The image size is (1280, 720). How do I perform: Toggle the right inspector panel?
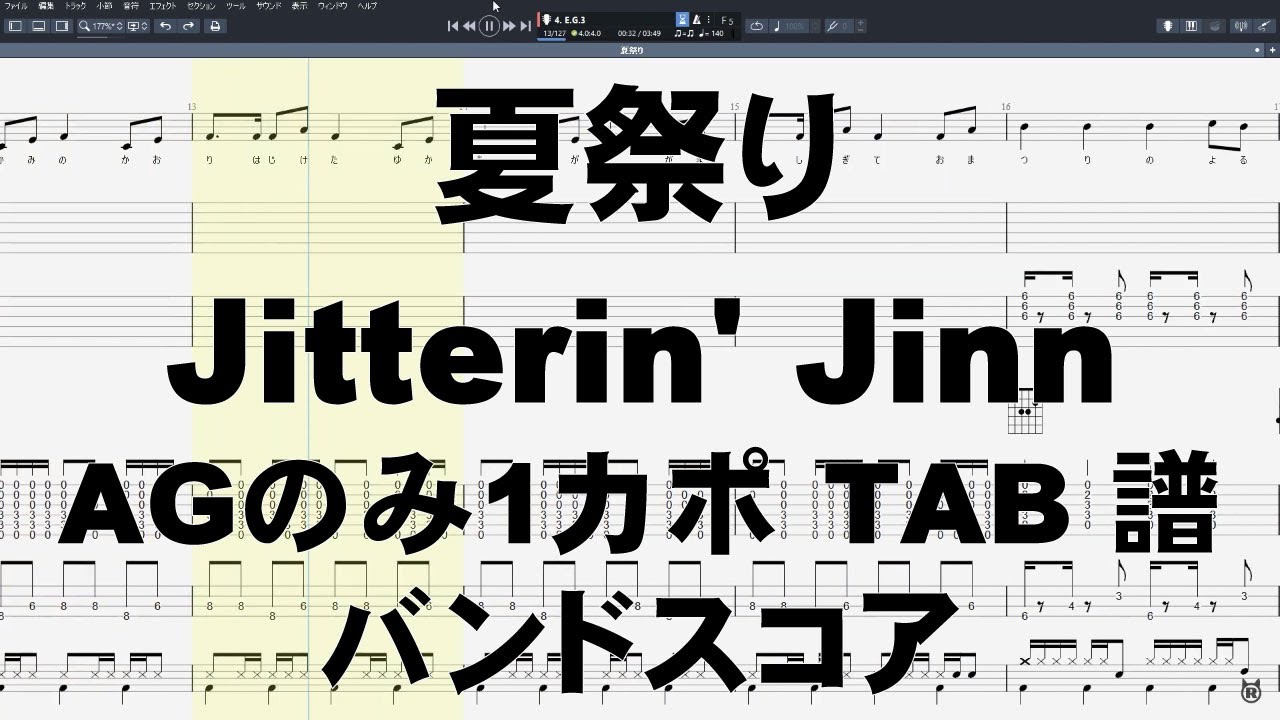click(62, 26)
